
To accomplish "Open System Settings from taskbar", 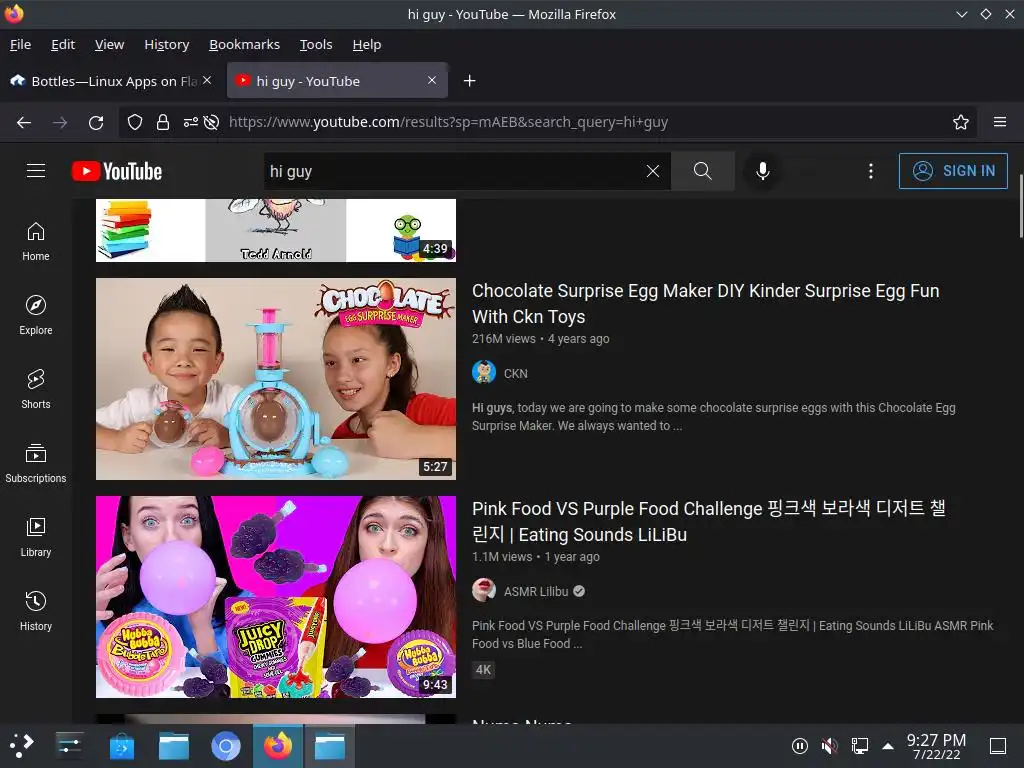I will [x=69, y=746].
